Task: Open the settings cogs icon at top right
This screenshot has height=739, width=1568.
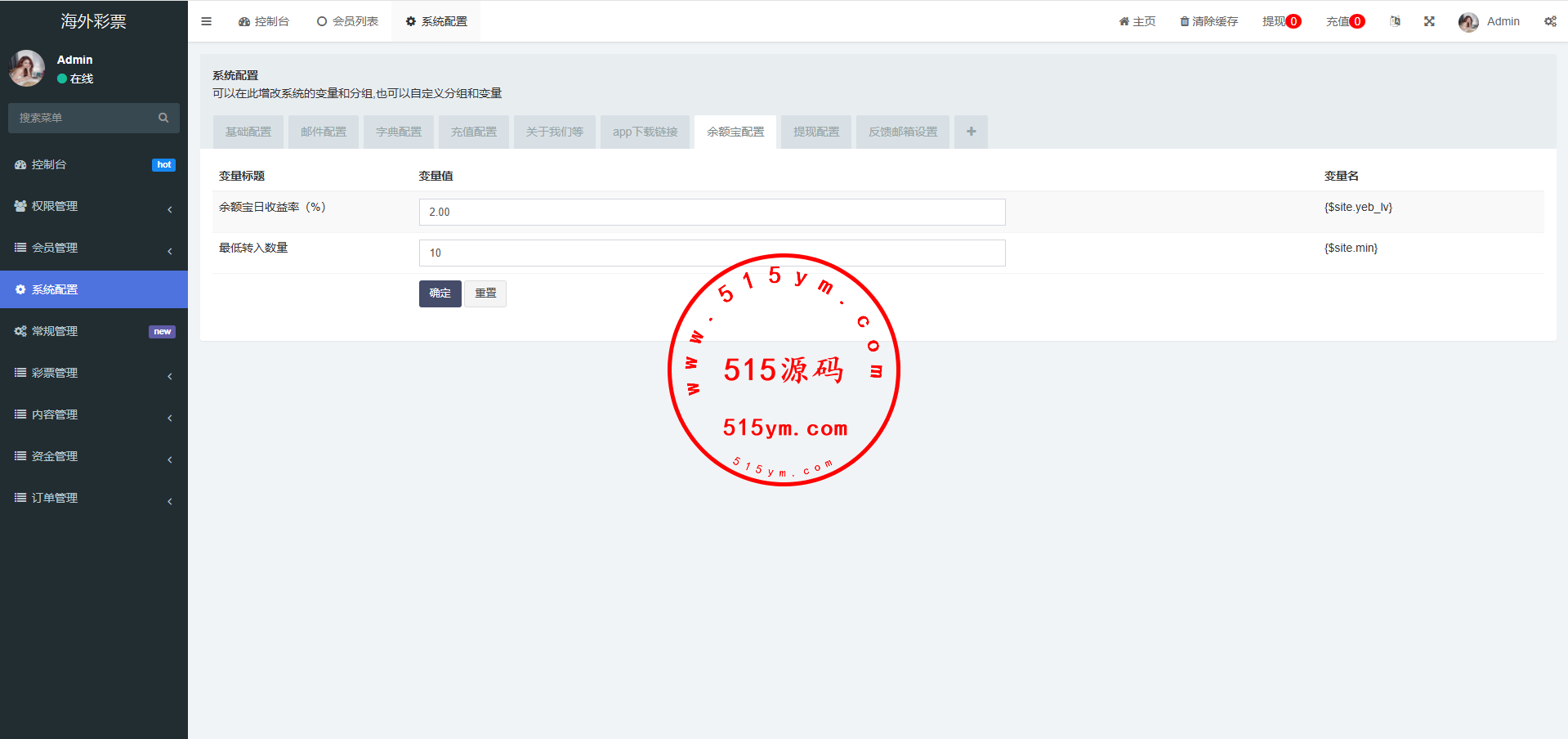Action: (x=1550, y=21)
